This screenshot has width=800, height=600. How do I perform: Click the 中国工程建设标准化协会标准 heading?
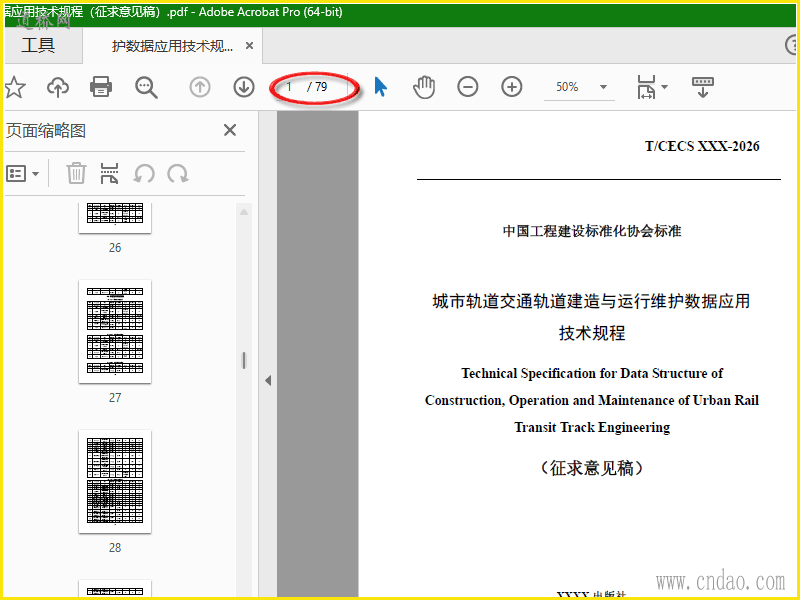coord(592,231)
